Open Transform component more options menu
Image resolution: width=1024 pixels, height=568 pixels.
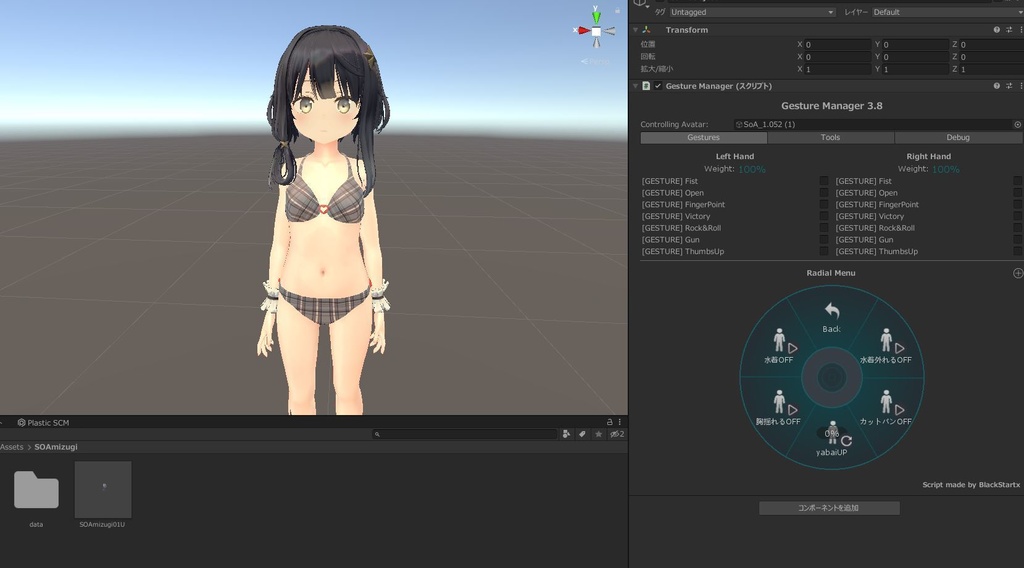(1021, 30)
